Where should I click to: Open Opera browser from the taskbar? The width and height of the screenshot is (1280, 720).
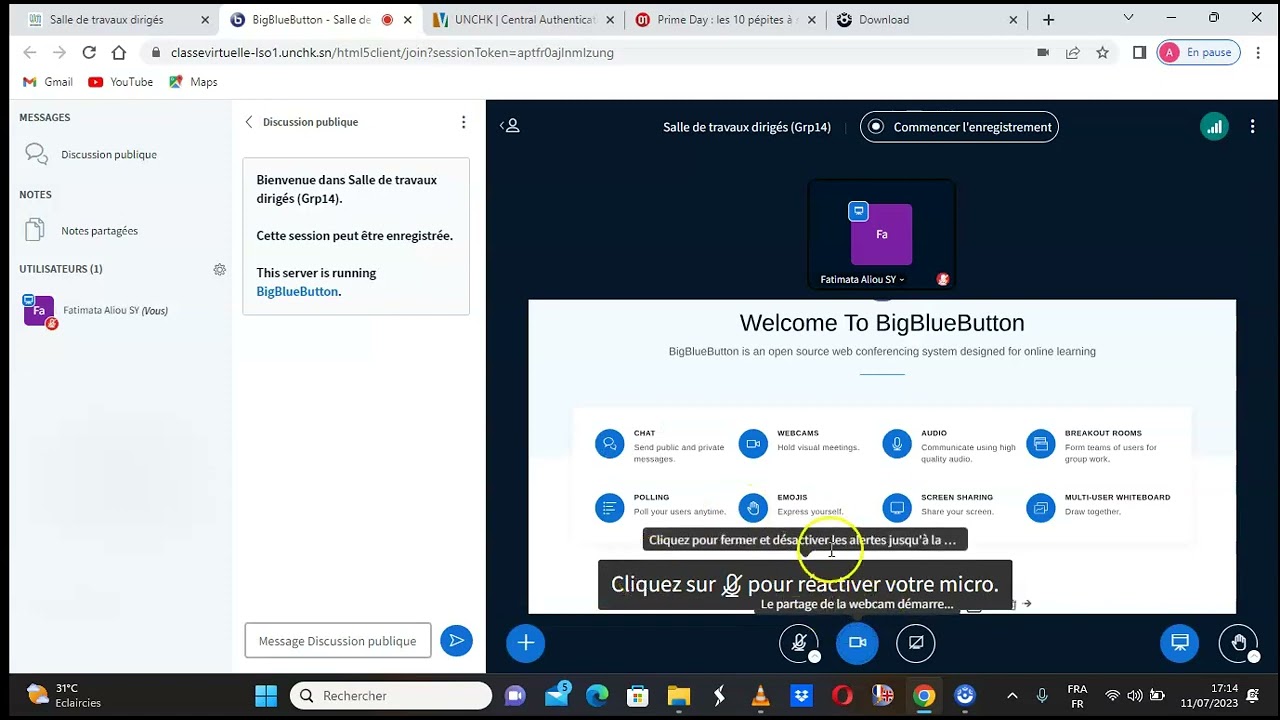click(842, 696)
